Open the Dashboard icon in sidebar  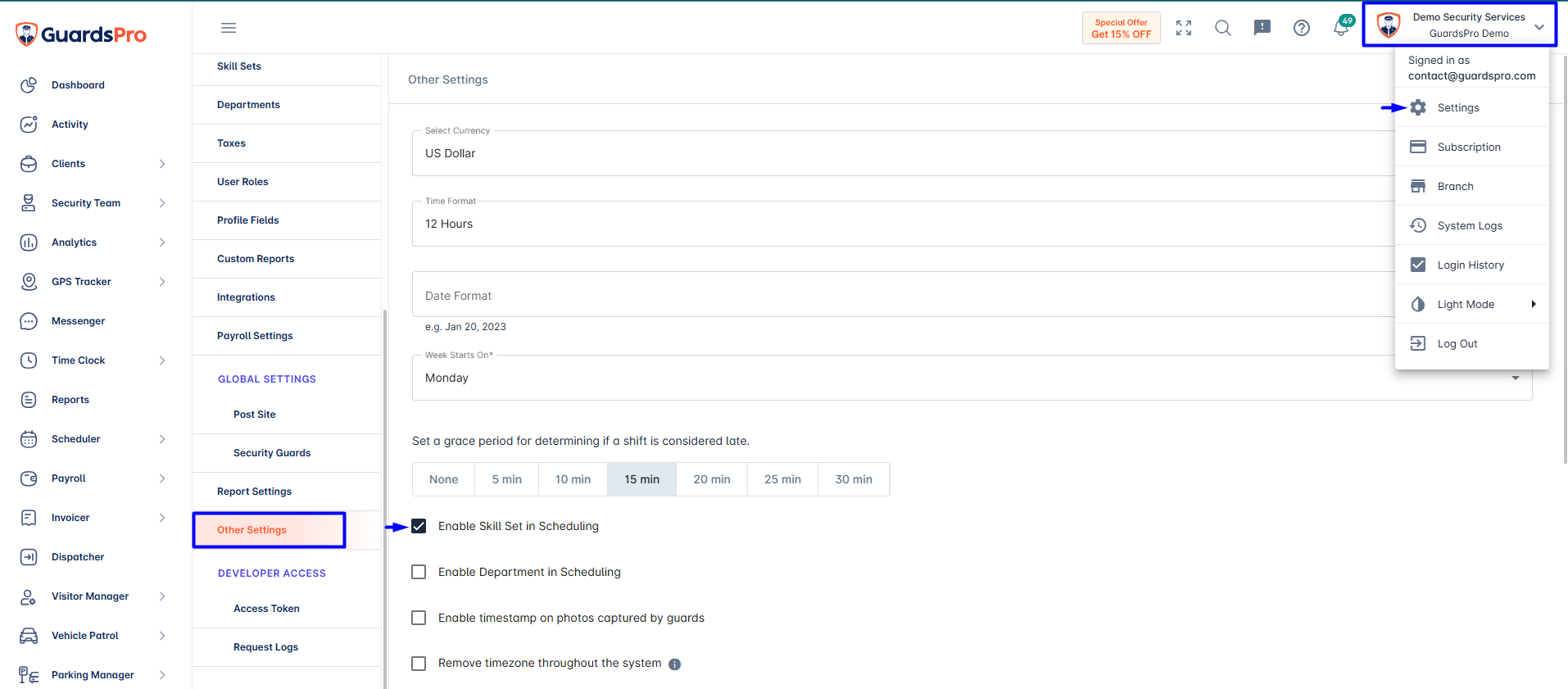(x=29, y=85)
